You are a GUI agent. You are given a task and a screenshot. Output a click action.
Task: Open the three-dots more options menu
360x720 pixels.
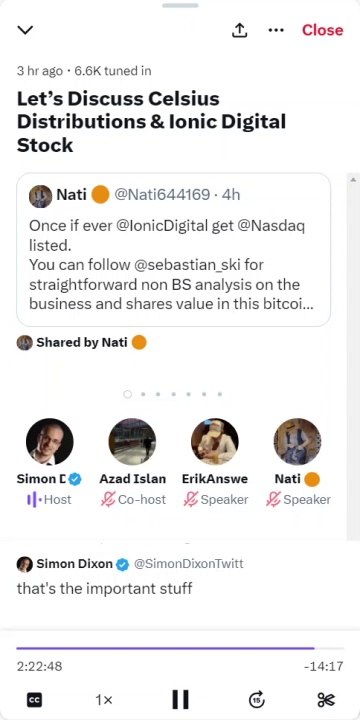pos(276,30)
